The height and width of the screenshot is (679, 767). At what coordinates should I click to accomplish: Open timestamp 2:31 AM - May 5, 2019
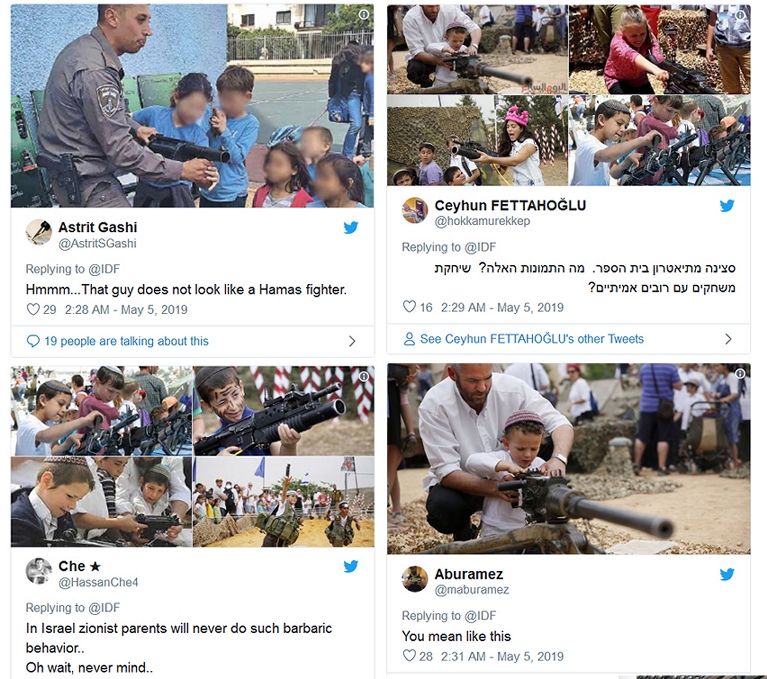coord(502,656)
